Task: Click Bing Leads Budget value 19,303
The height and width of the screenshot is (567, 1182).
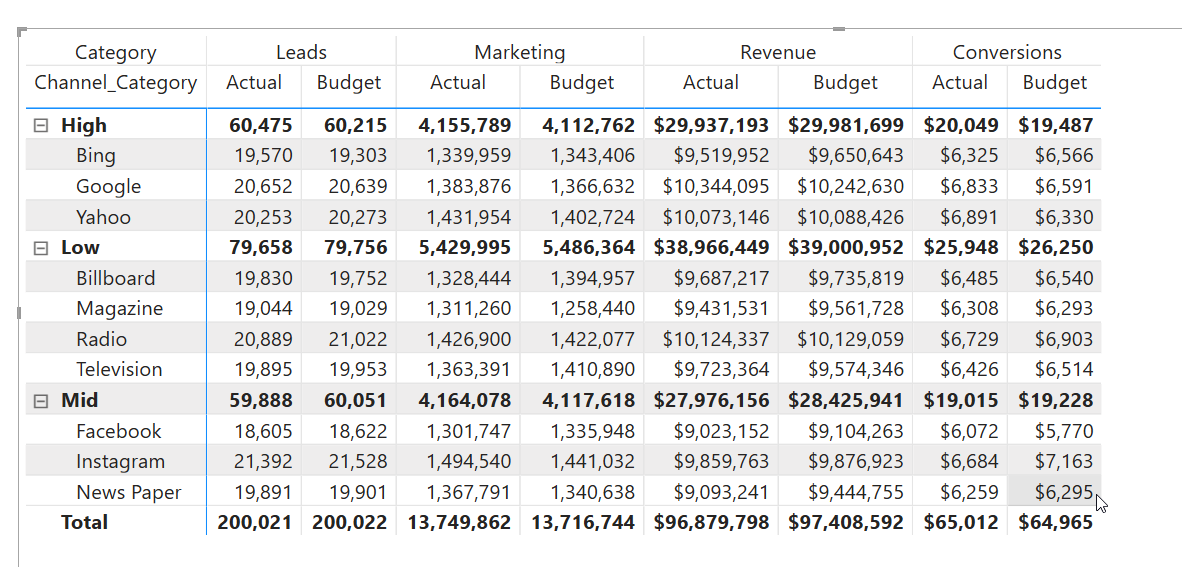Action: (x=357, y=155)
